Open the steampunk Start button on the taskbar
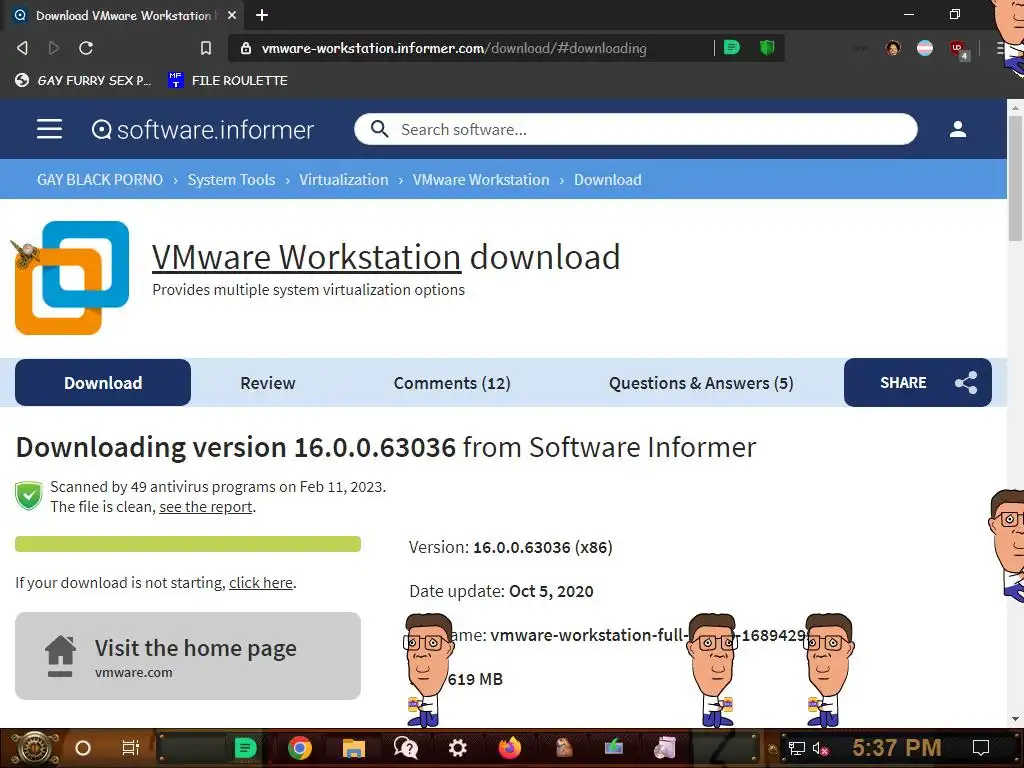The height and width of the screenshot is (768, 1024). [33, 748]
